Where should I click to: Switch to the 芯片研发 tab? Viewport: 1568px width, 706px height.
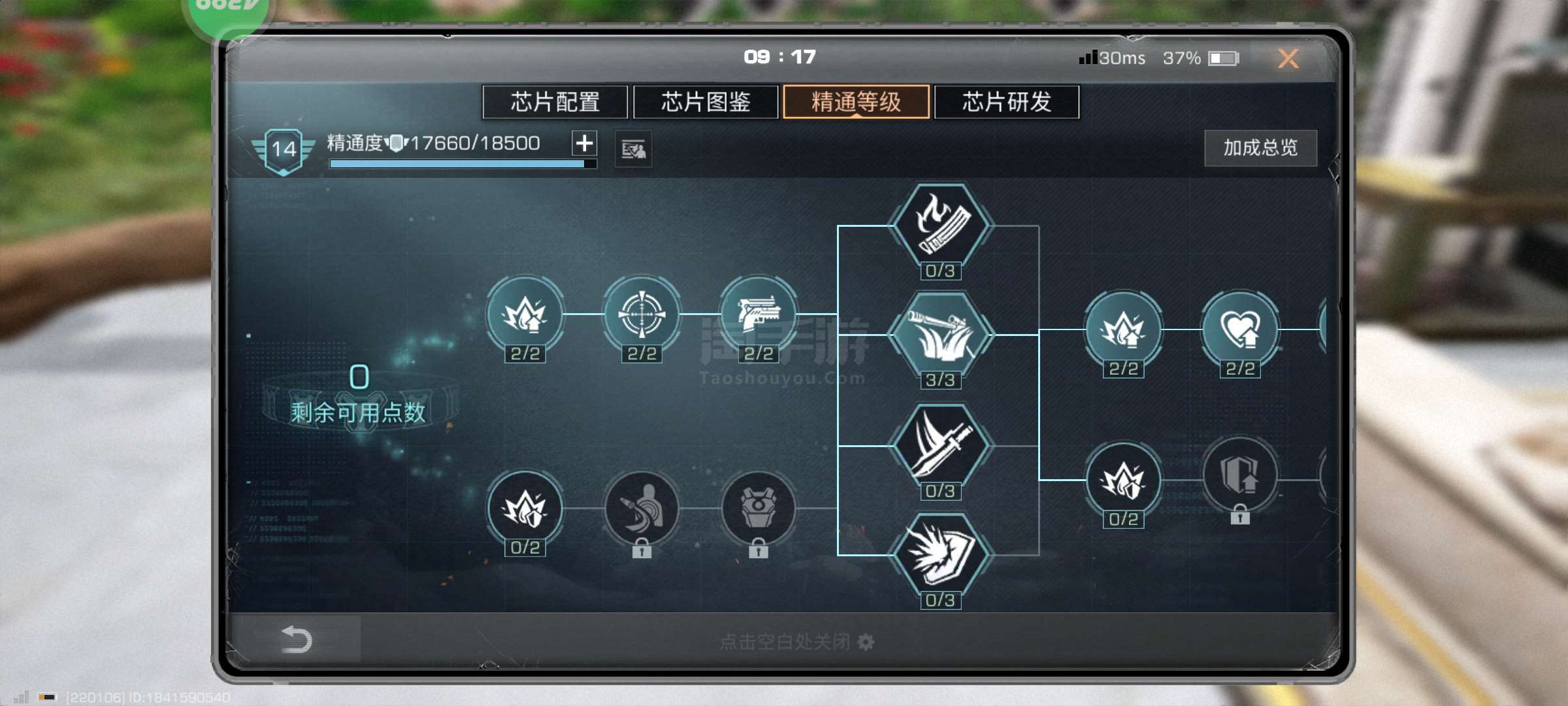pyautogui.click(x=1007, y=102)
